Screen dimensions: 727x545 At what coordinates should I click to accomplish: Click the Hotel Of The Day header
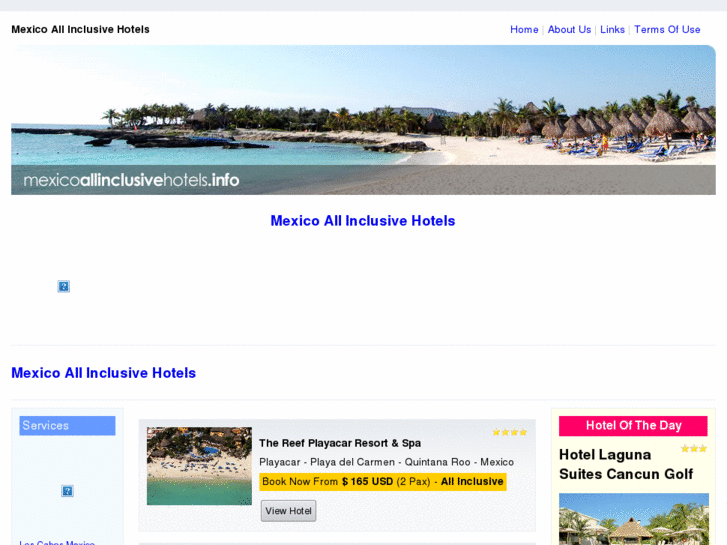(x=633, y=426)
